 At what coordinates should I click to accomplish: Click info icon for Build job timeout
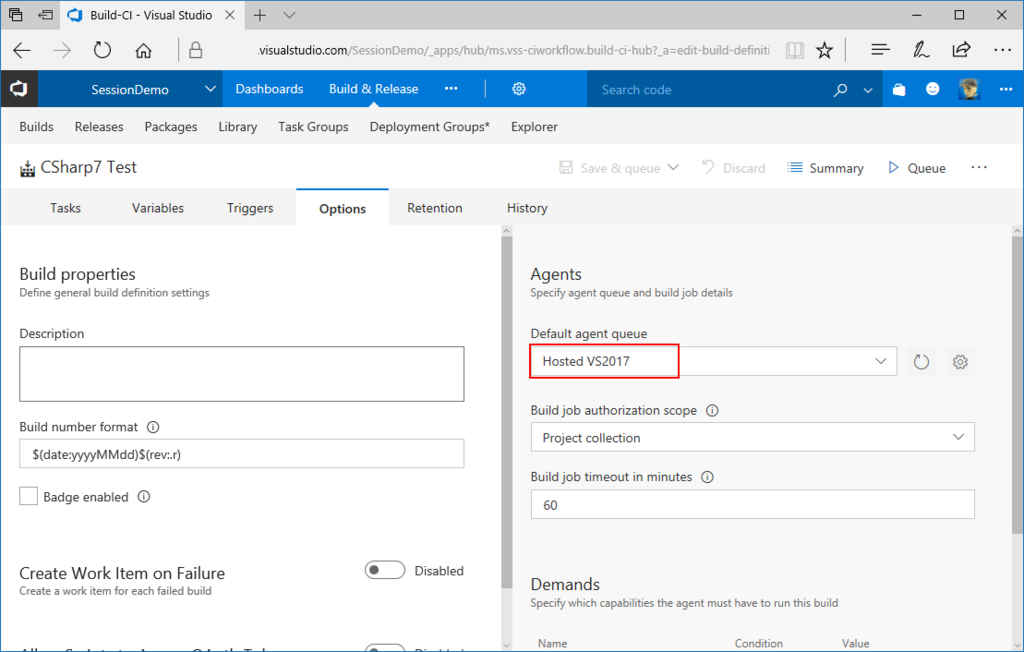(x=707, y=477)
